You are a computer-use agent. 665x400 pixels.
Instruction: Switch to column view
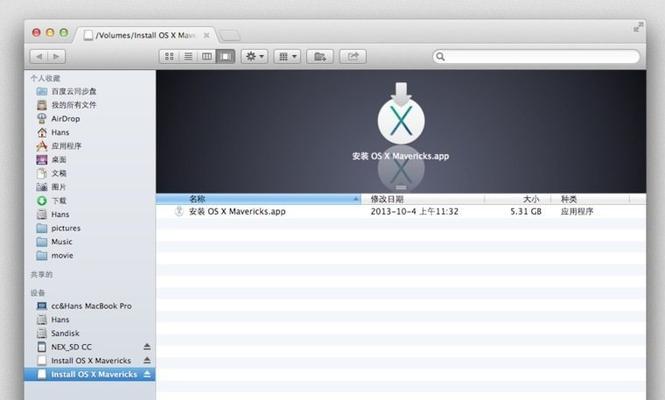pos(207,56)
